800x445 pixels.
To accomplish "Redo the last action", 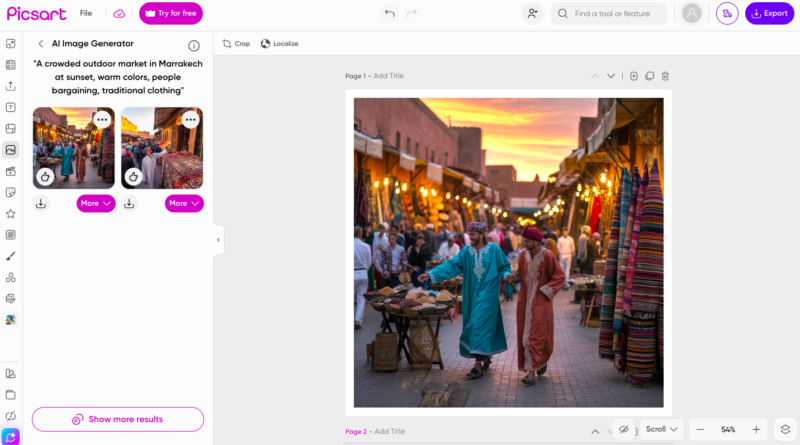I will pyautogui.click(x=412, y=13).
